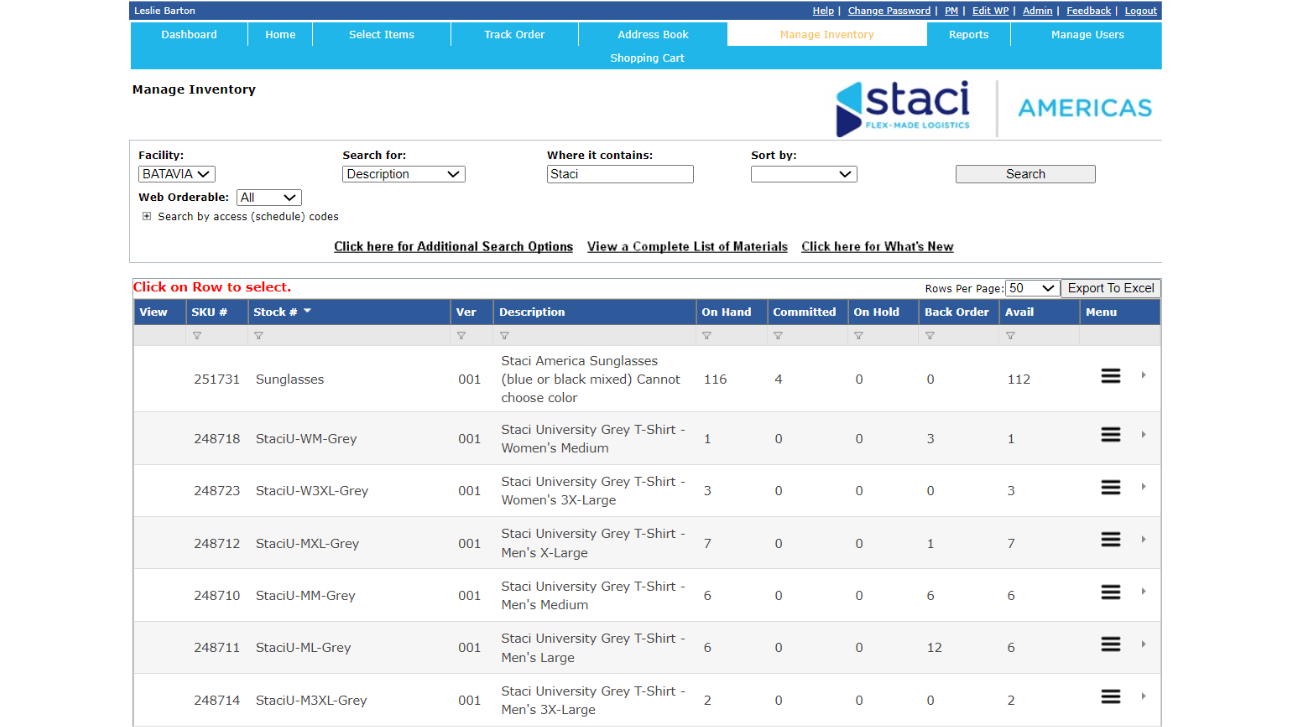Click filter icon under Ver column
The image size is (1290, 727).
(461, 336)
